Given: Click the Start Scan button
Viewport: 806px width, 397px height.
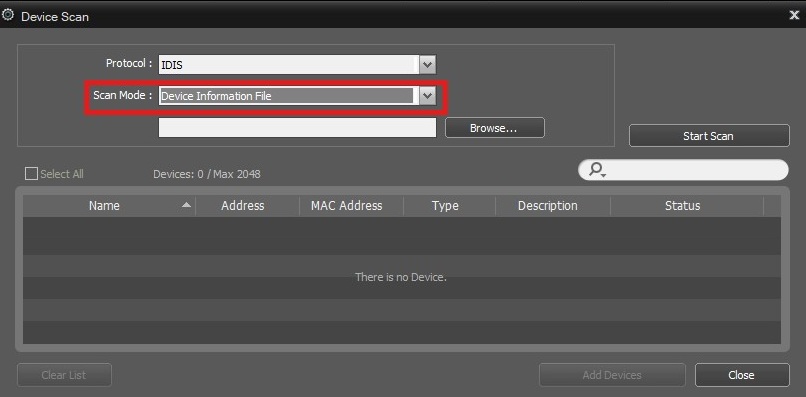Looking at the screenshot, I should coord(708,136).
